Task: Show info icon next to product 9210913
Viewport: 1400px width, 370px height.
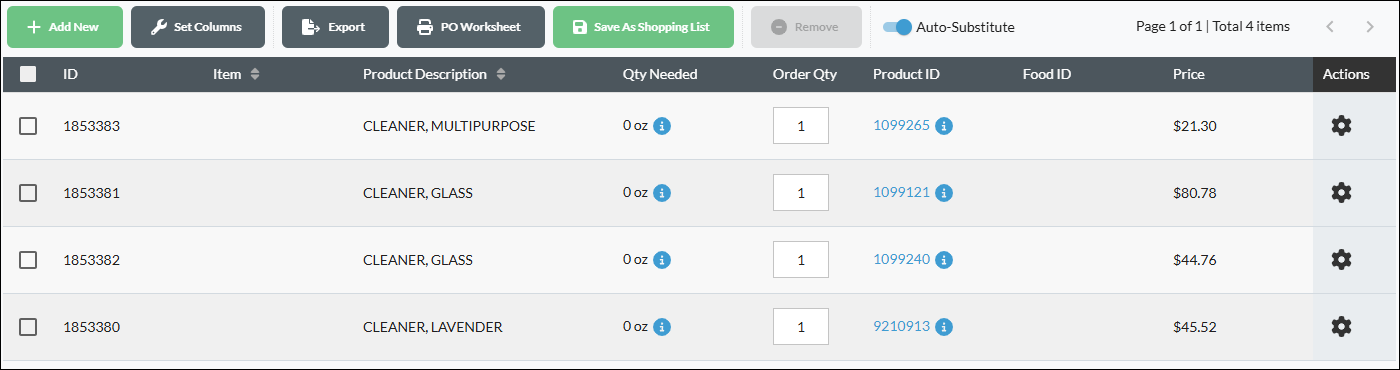Action: 944,327
